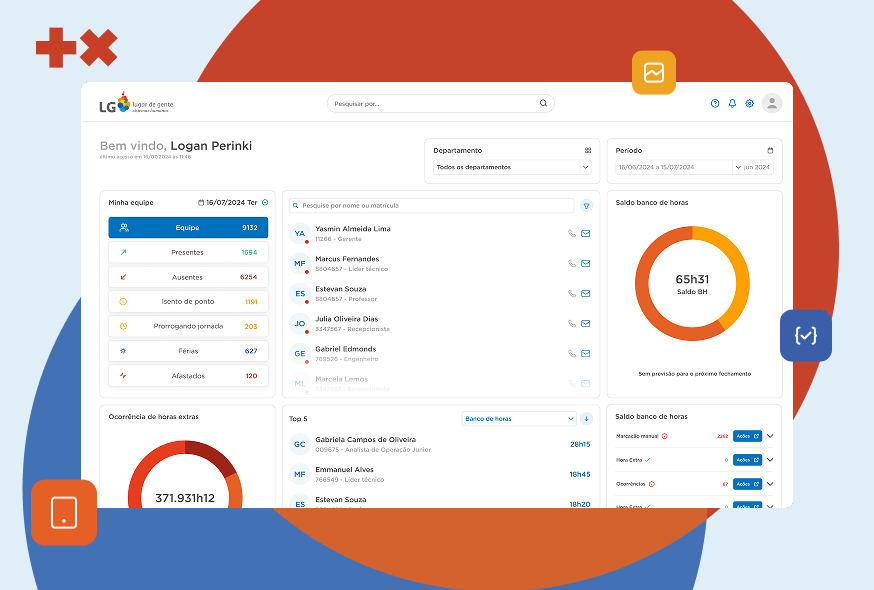The image size is (874, 590).
Task: Expand the Marcação manual row chevron
Action: click(770, 436)
